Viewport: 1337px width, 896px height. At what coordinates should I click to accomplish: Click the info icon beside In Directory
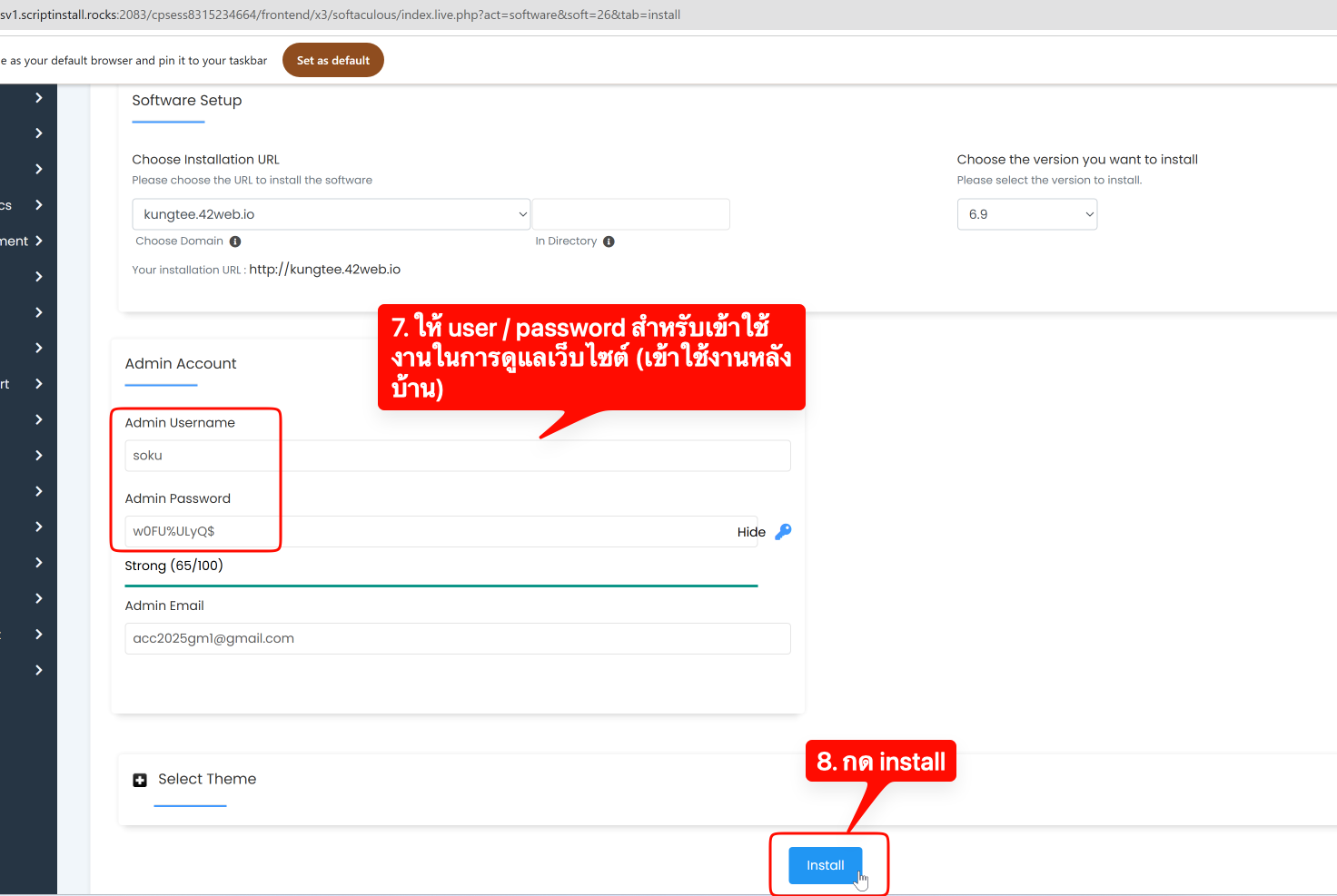tap(609, 241)
